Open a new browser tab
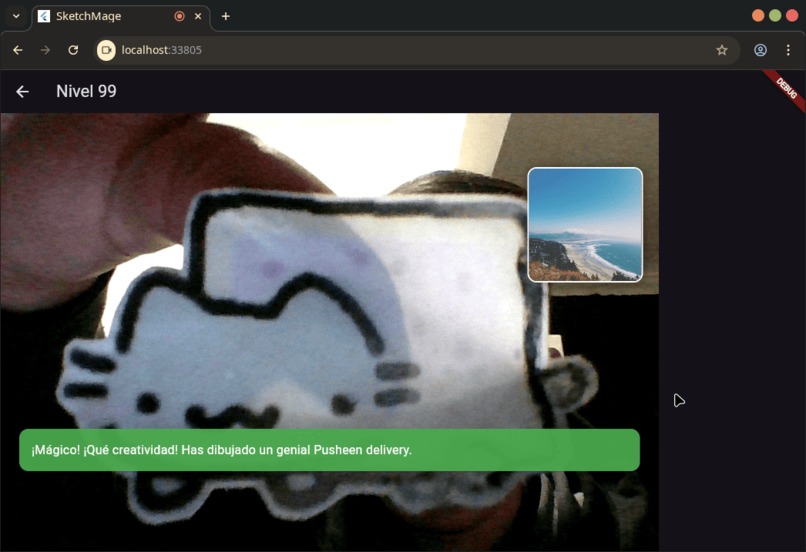Image resolution: width=806 pixels, height=552 pixels. [x=225, y=16]
